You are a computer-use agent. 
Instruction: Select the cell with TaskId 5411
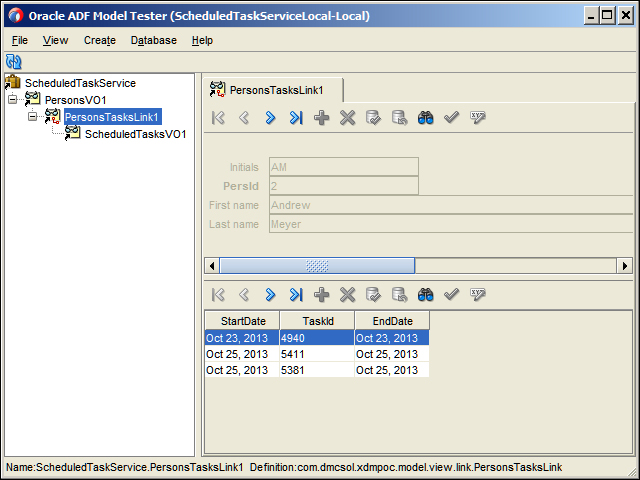point(317,354)
